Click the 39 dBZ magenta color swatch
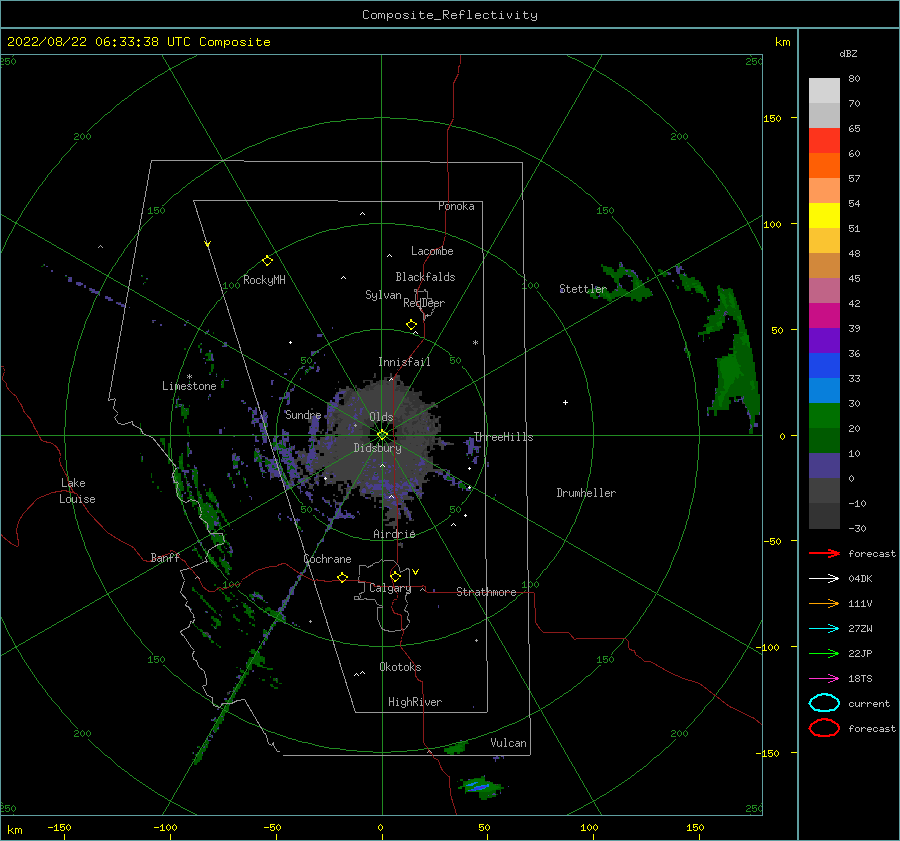900x841 pixels. pyautogui.click(x=824, y=316)
